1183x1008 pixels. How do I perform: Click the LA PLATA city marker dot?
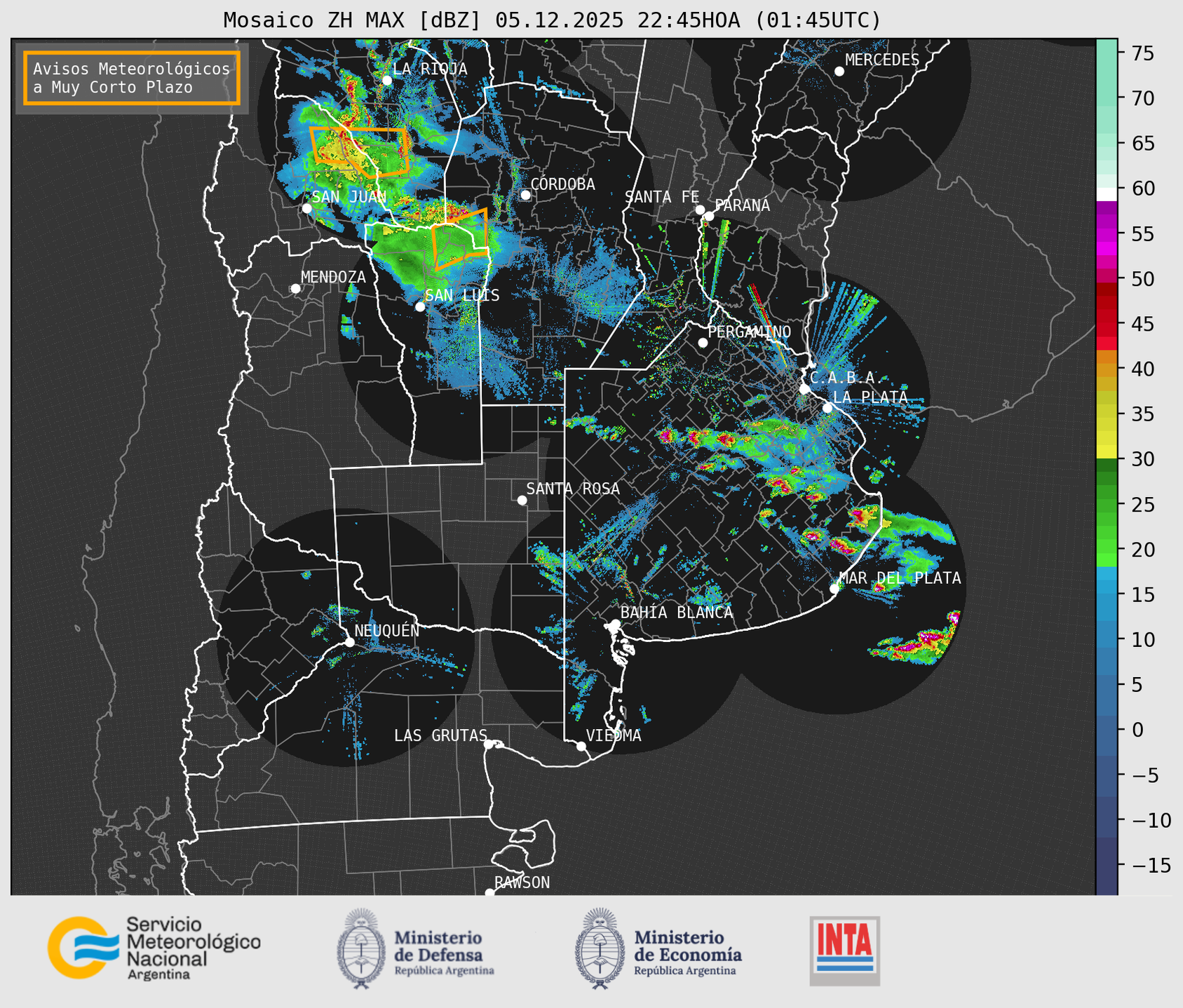pyautogui.click(x=827, y=408)
